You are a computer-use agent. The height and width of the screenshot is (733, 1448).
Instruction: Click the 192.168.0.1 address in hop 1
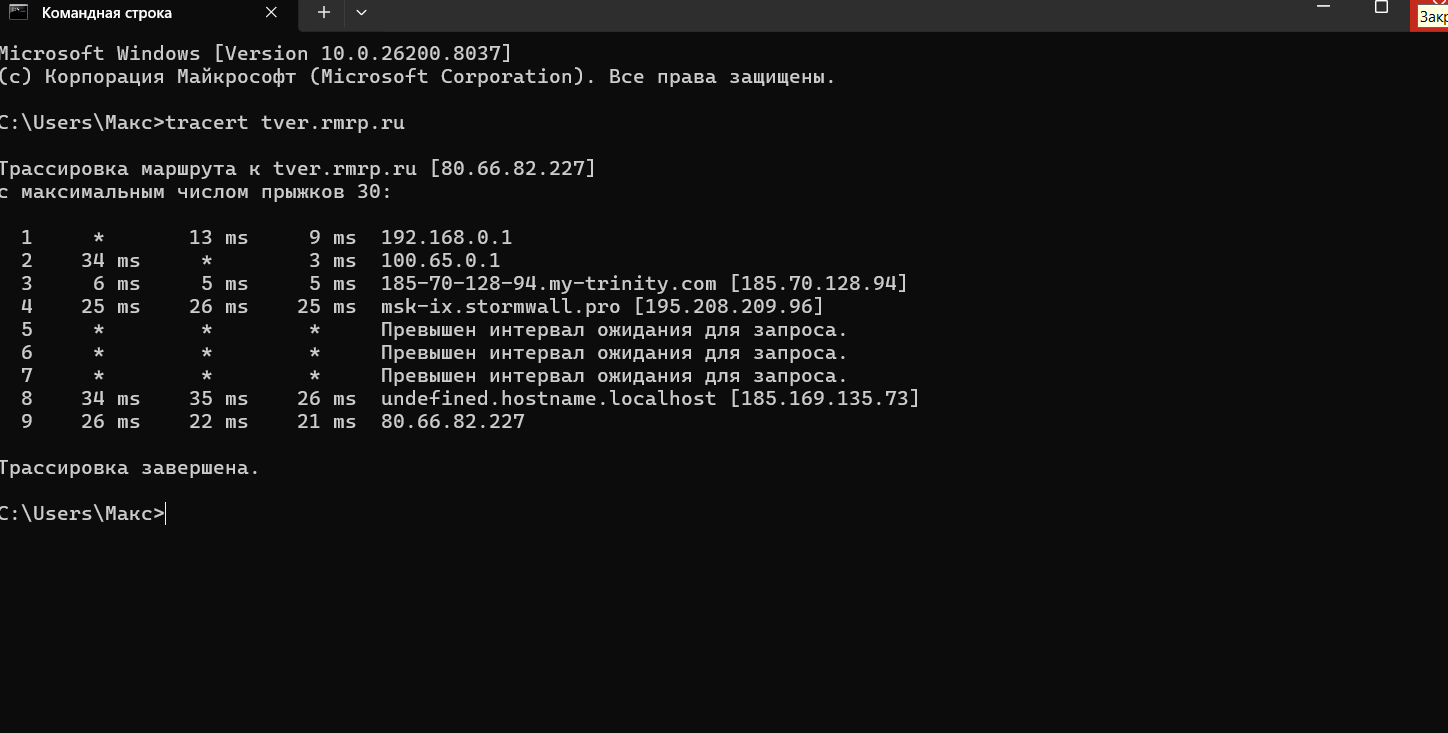446,238
